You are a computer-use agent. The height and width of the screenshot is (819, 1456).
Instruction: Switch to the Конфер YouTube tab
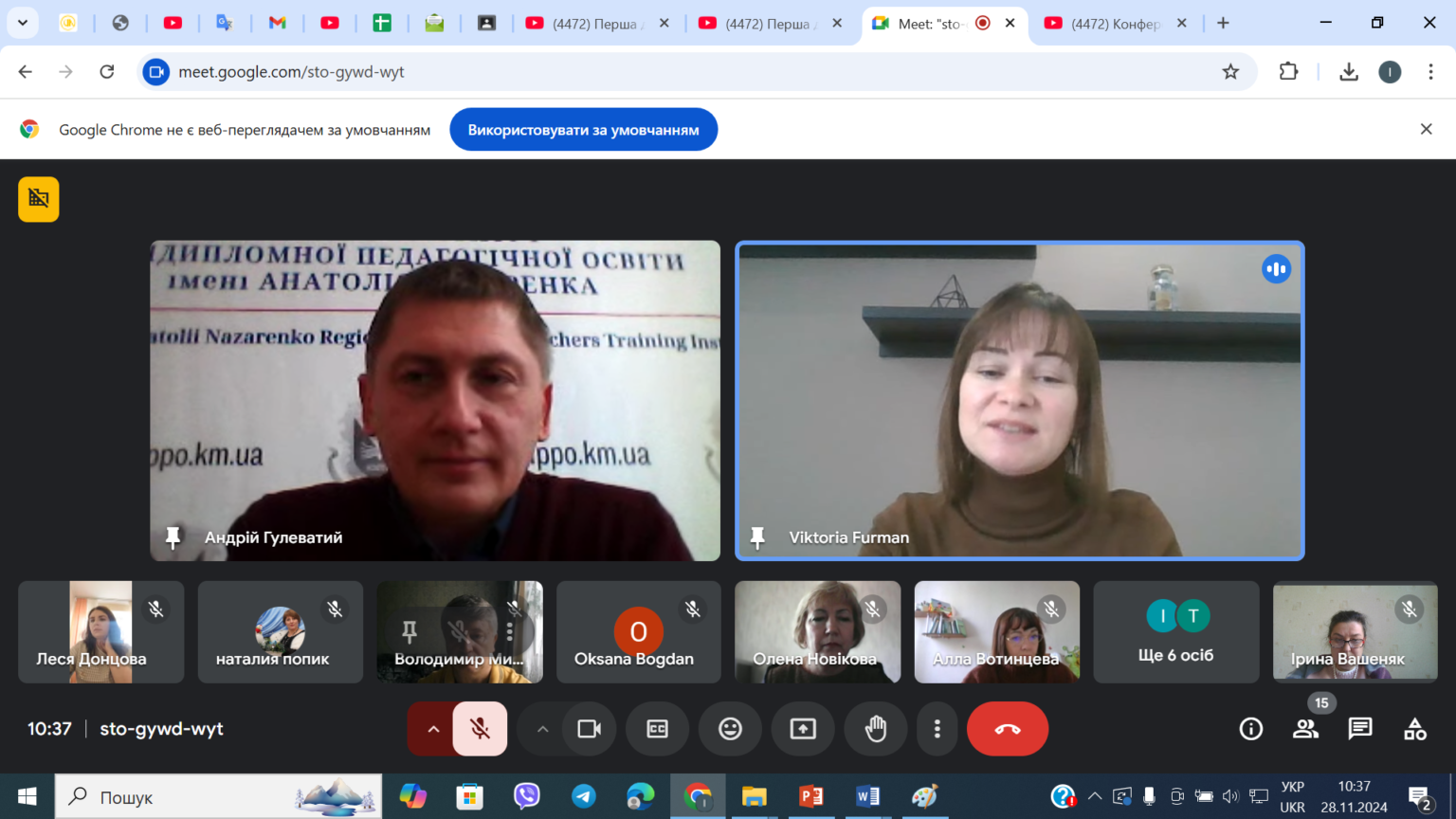coord(1116,24)
